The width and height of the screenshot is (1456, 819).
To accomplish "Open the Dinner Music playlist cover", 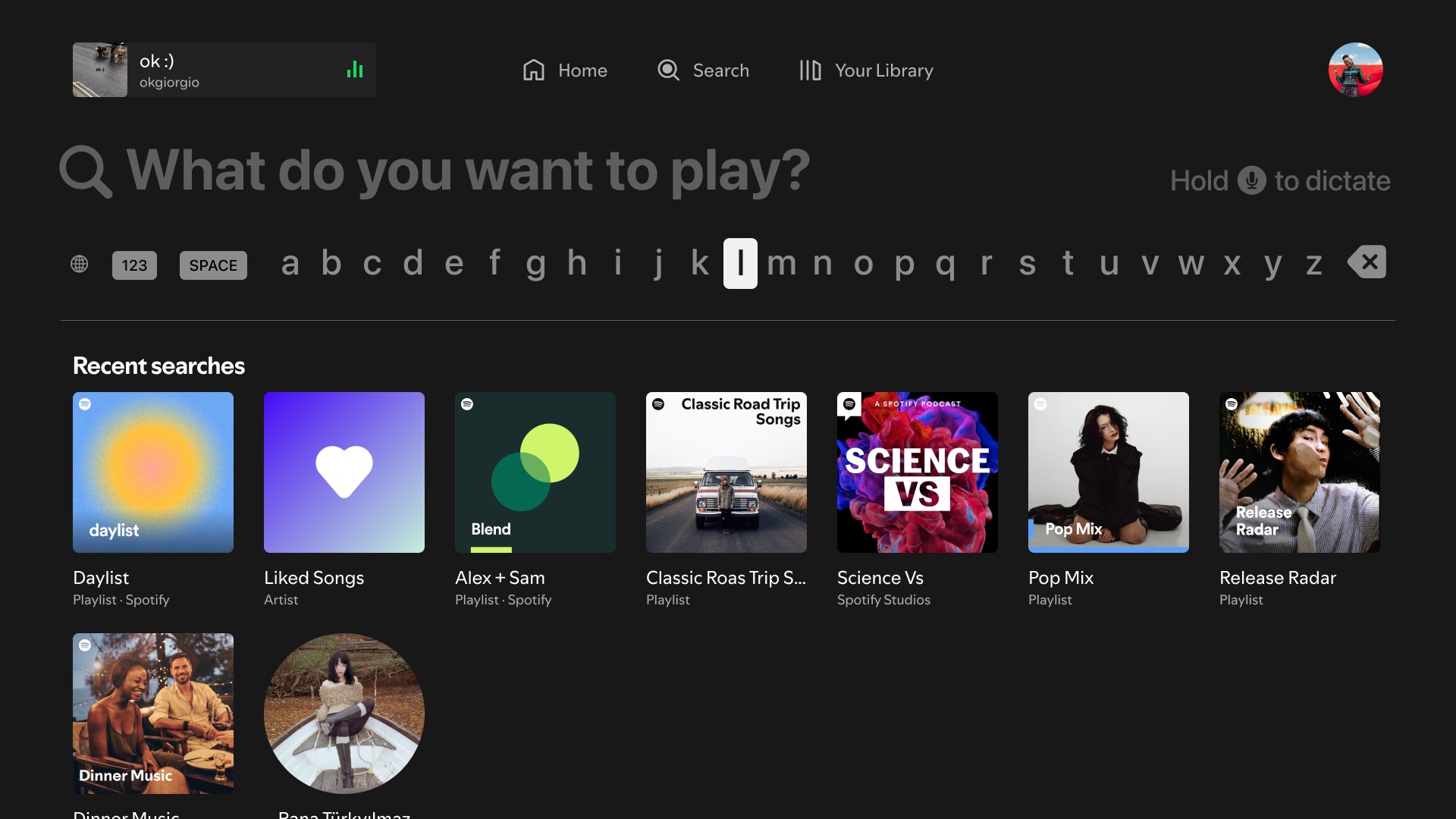I will [x=153, y=714].
